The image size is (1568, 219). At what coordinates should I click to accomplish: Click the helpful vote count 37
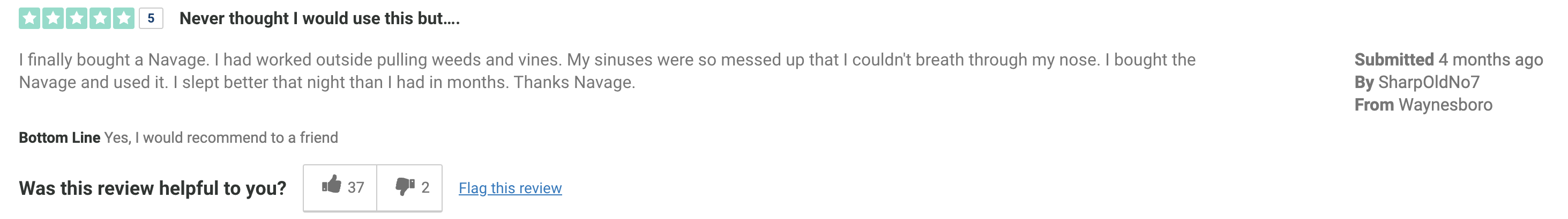355,188
